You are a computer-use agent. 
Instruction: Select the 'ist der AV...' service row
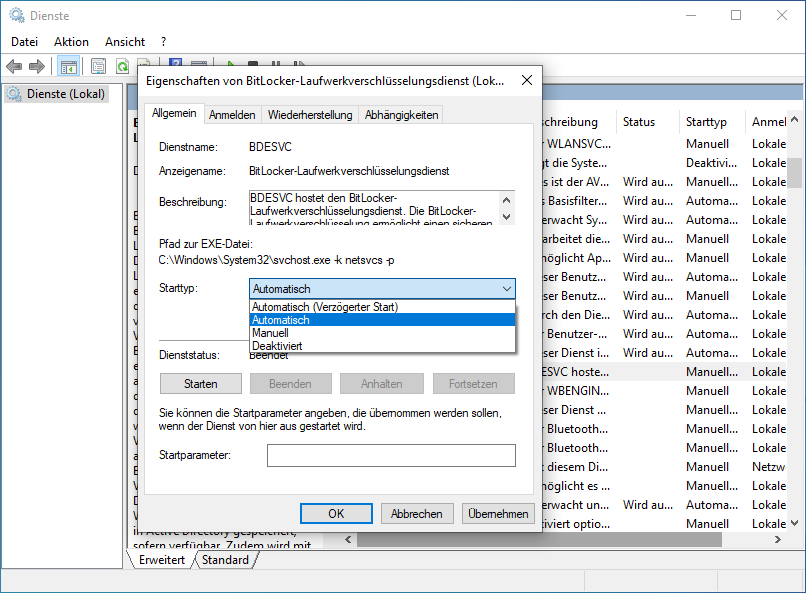click(x=665, y=182)
